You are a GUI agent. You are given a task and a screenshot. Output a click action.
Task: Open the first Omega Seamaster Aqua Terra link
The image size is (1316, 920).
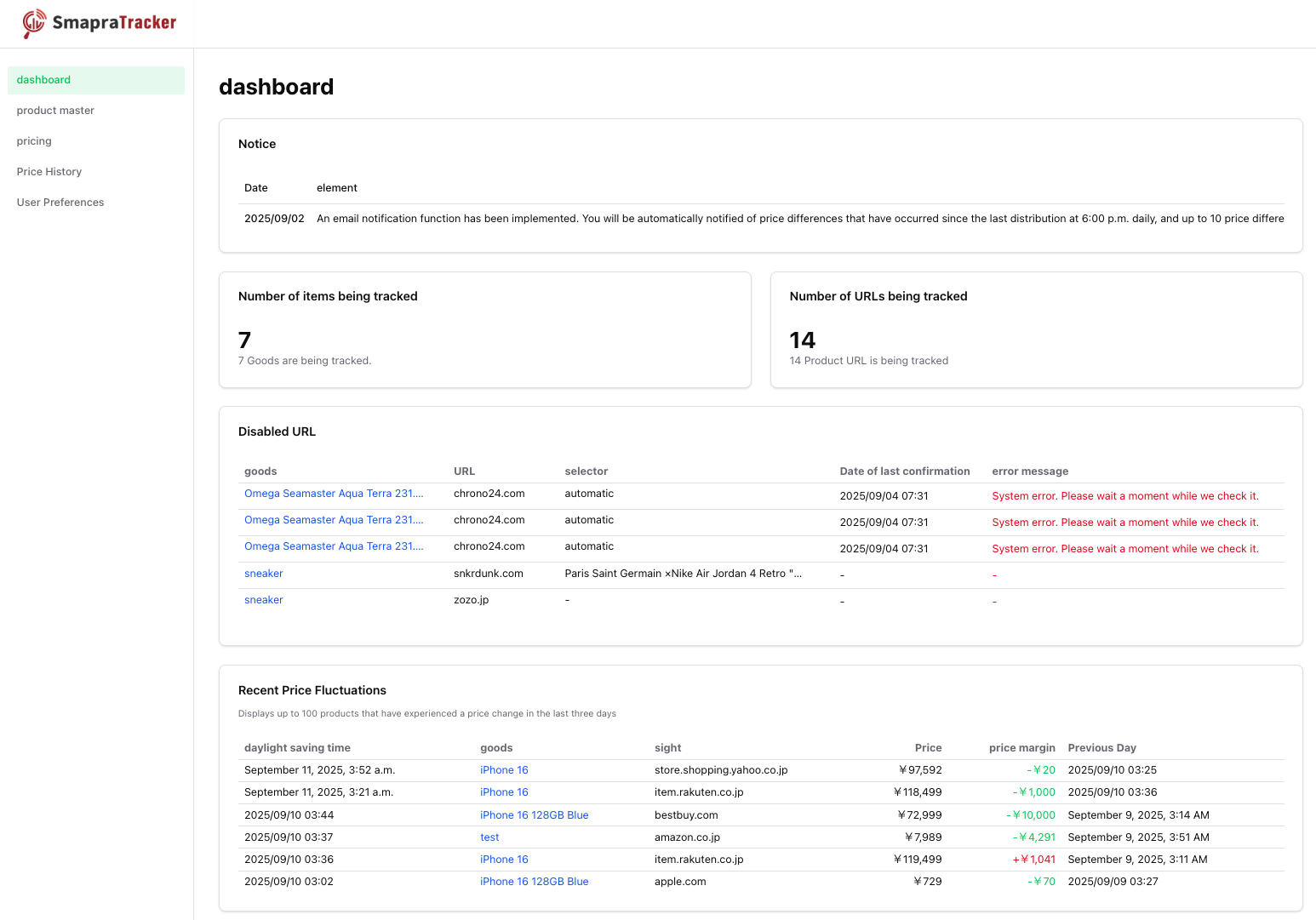pos(333,493)
